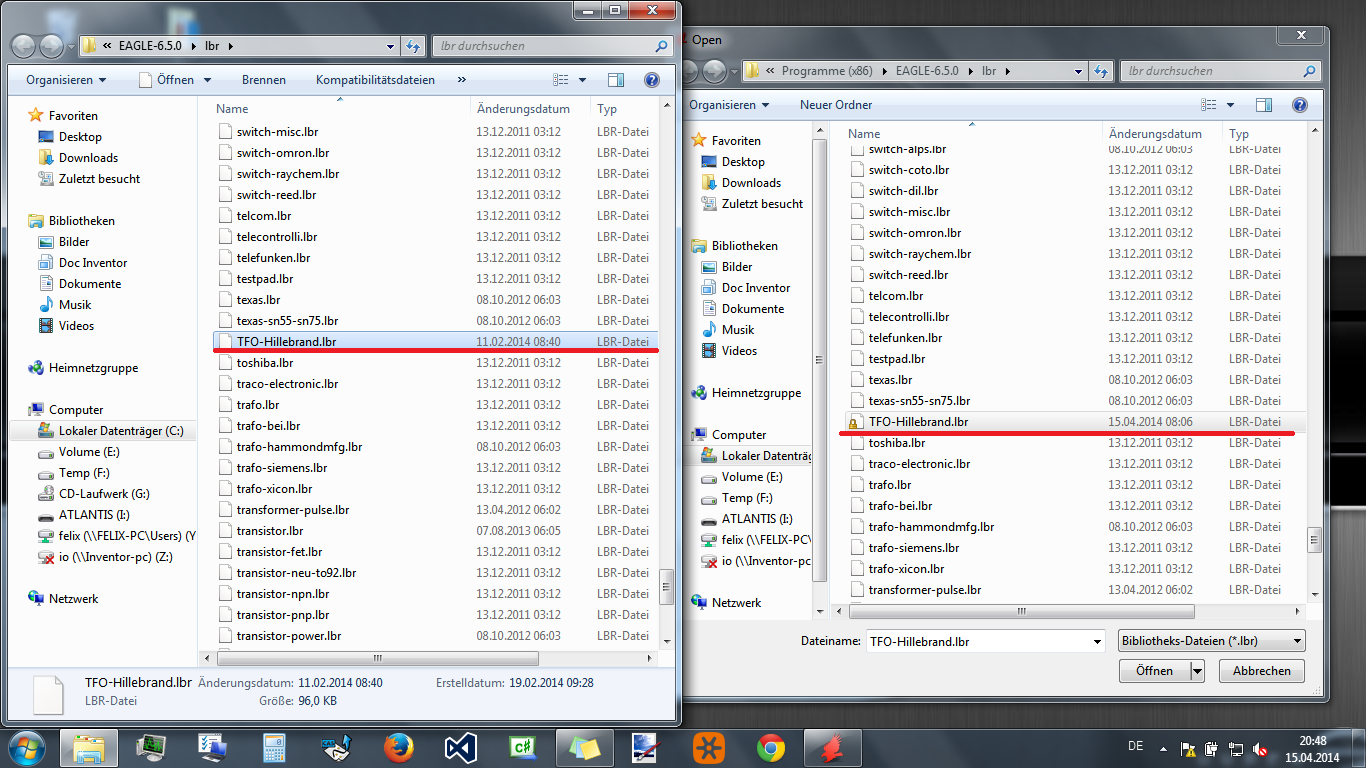The image size is (1366, 768).
Task: Open the help icon in Explorer toolbar
Action: 652,80
